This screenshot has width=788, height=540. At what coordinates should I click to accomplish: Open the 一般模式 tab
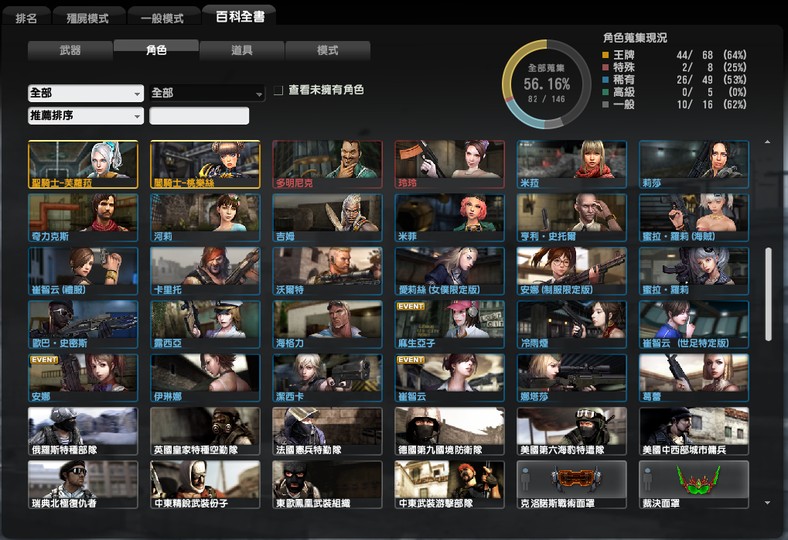coord(163,18)
